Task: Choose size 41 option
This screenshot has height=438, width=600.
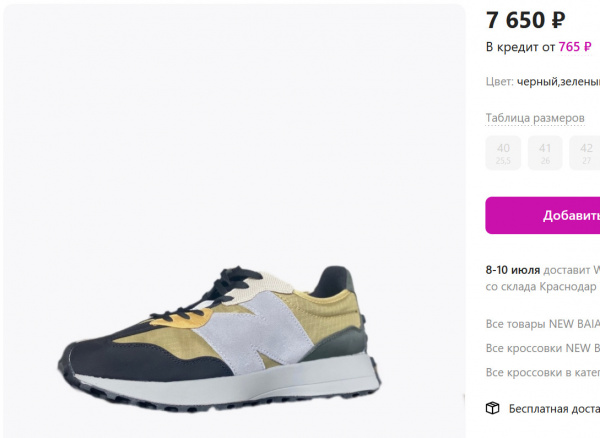Action: tap(545, 153)
